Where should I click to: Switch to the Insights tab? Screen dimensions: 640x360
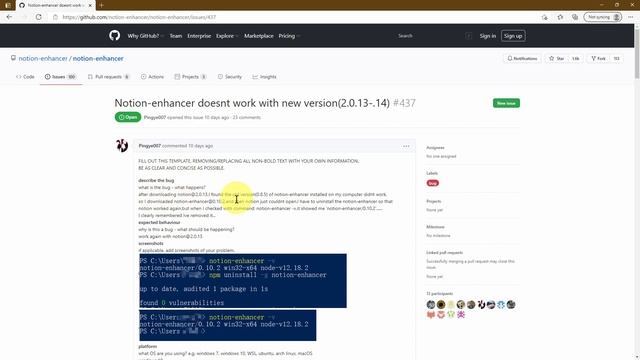tap(264, 77)
